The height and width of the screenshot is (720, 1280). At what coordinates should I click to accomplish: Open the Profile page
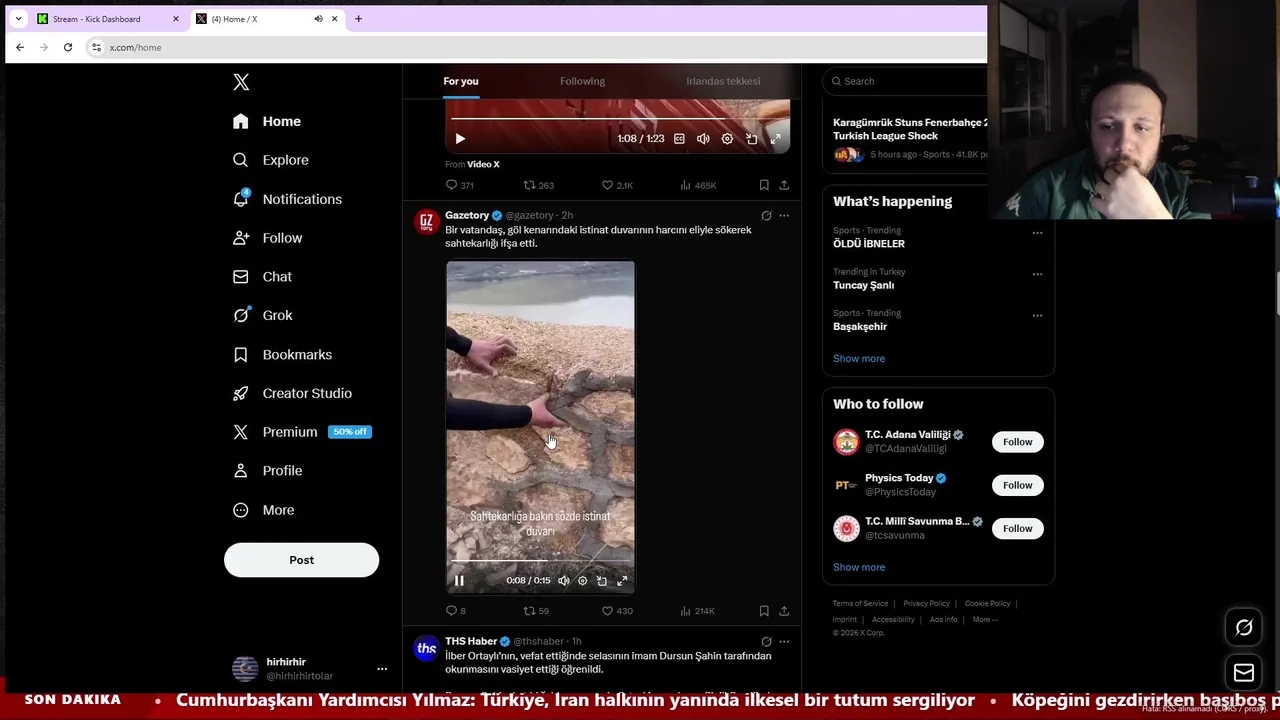tap(267, 471)
